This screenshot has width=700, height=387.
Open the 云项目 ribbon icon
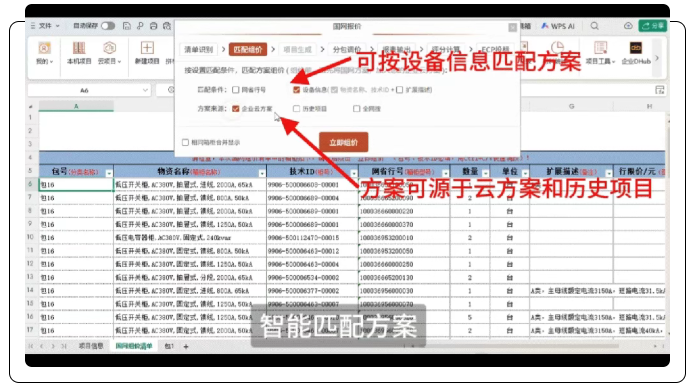tap(109, 53)
